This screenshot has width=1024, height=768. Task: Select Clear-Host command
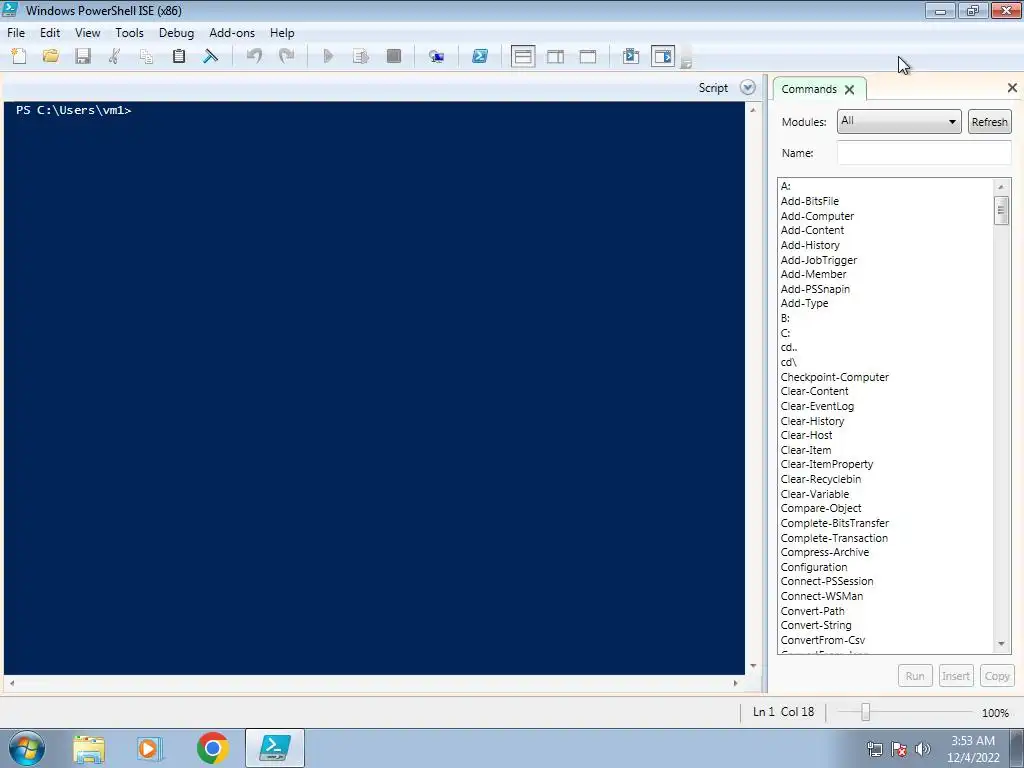pyautogui.click(x=807, y=436)
